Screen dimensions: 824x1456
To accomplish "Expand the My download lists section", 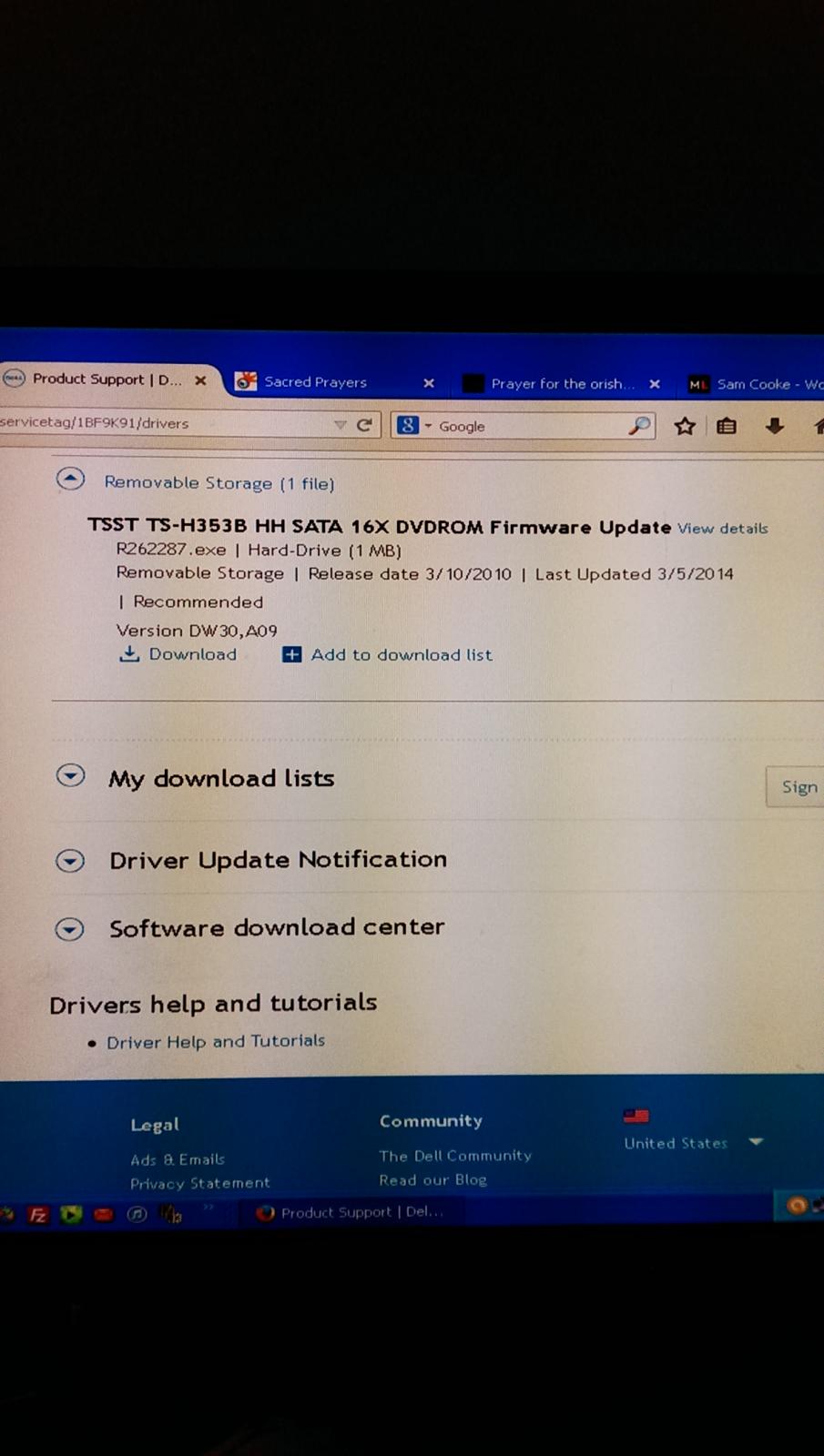I will (70, 775).
